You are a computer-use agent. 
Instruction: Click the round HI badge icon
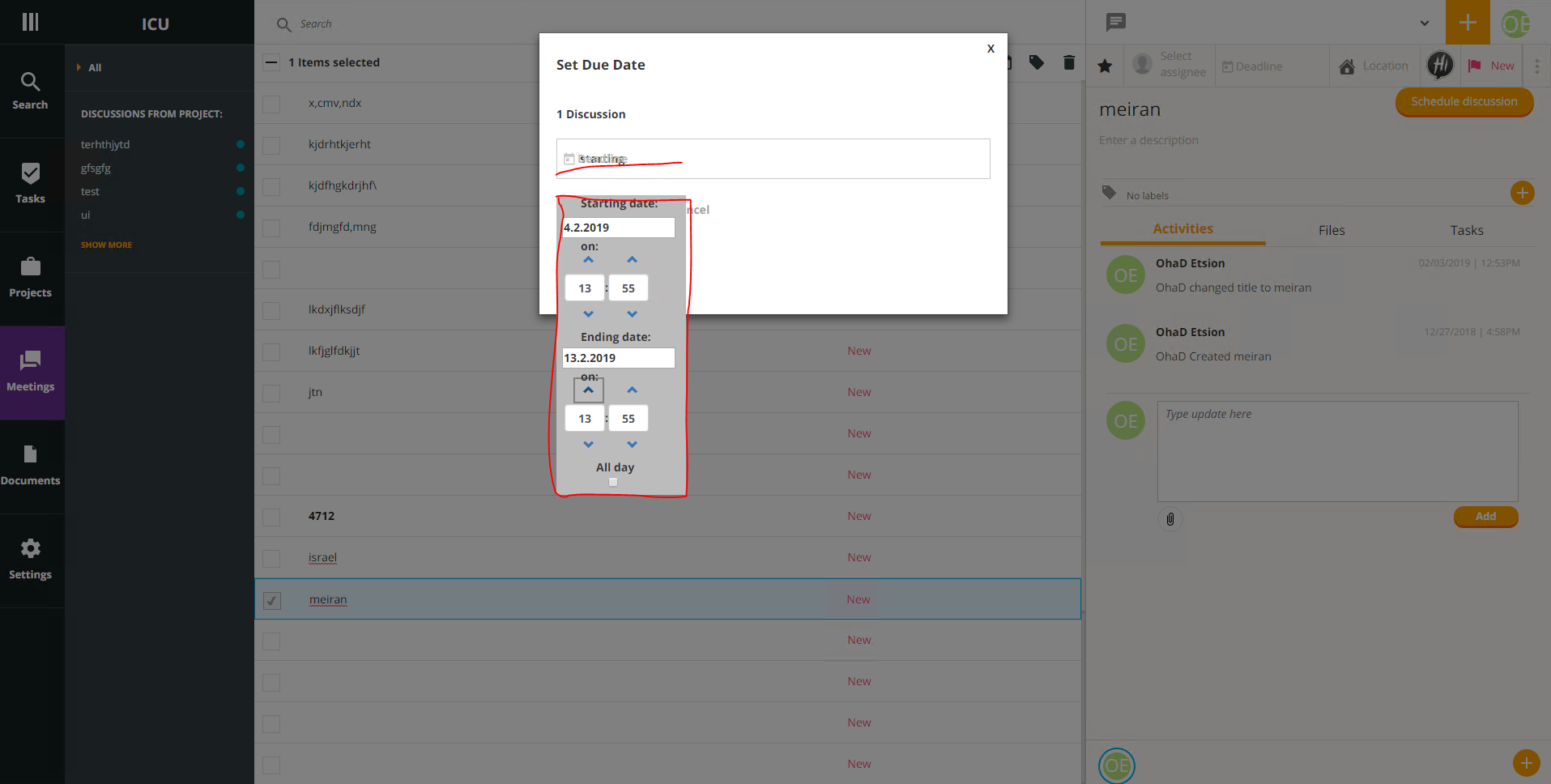coord(1440,65)
